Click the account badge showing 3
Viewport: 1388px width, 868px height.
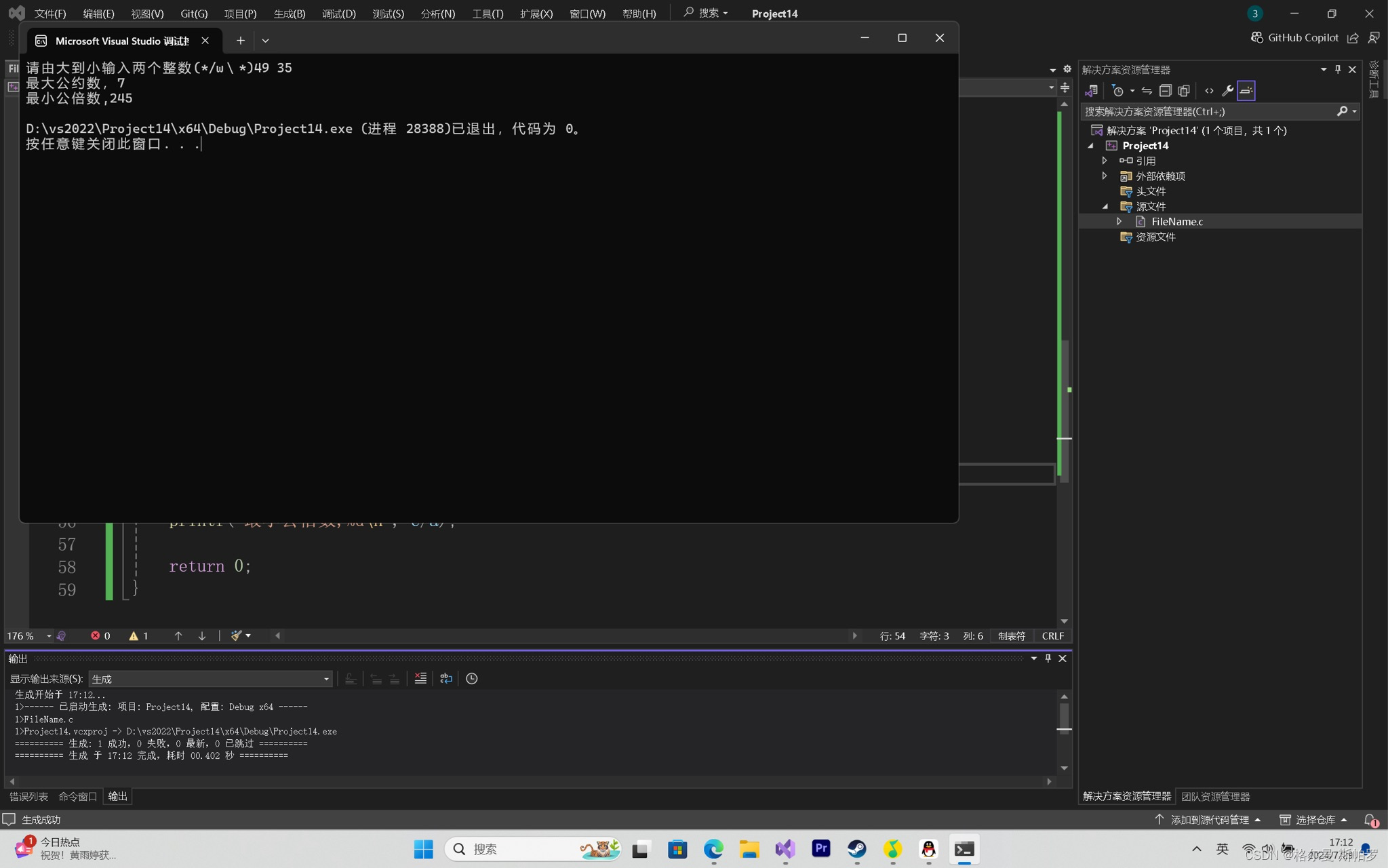pos(1255,13)
